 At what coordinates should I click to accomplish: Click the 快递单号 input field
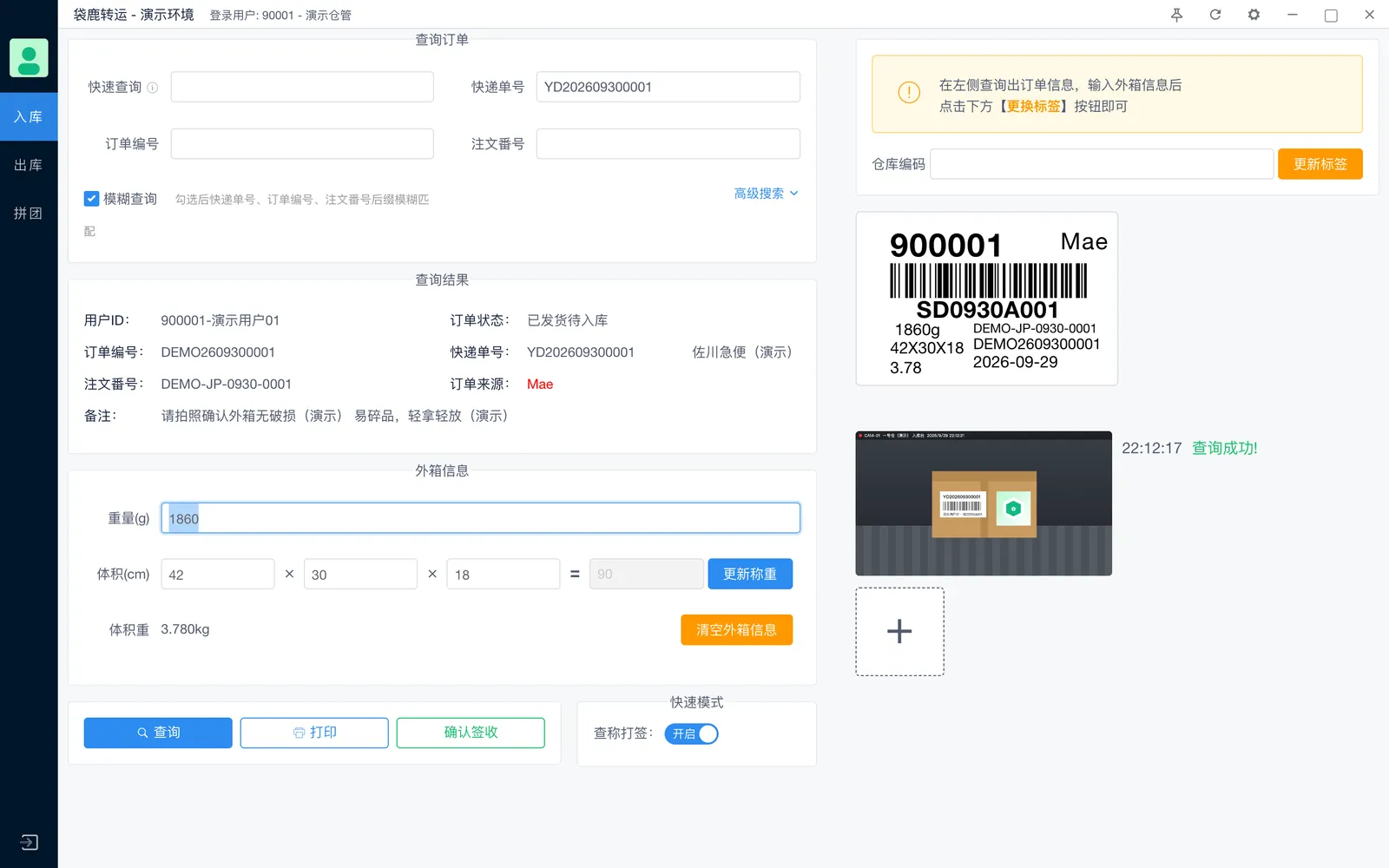pos(668,87)
